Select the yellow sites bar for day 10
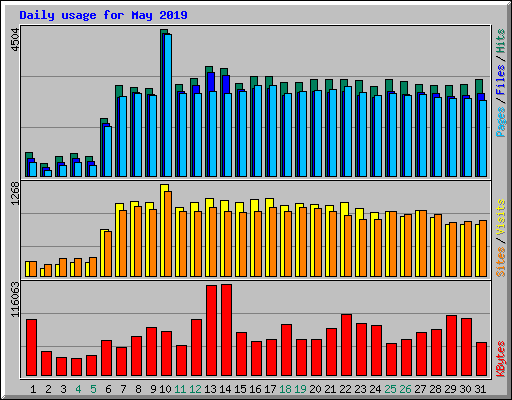This screenshot has height=400, width=512. click(163, 230)
